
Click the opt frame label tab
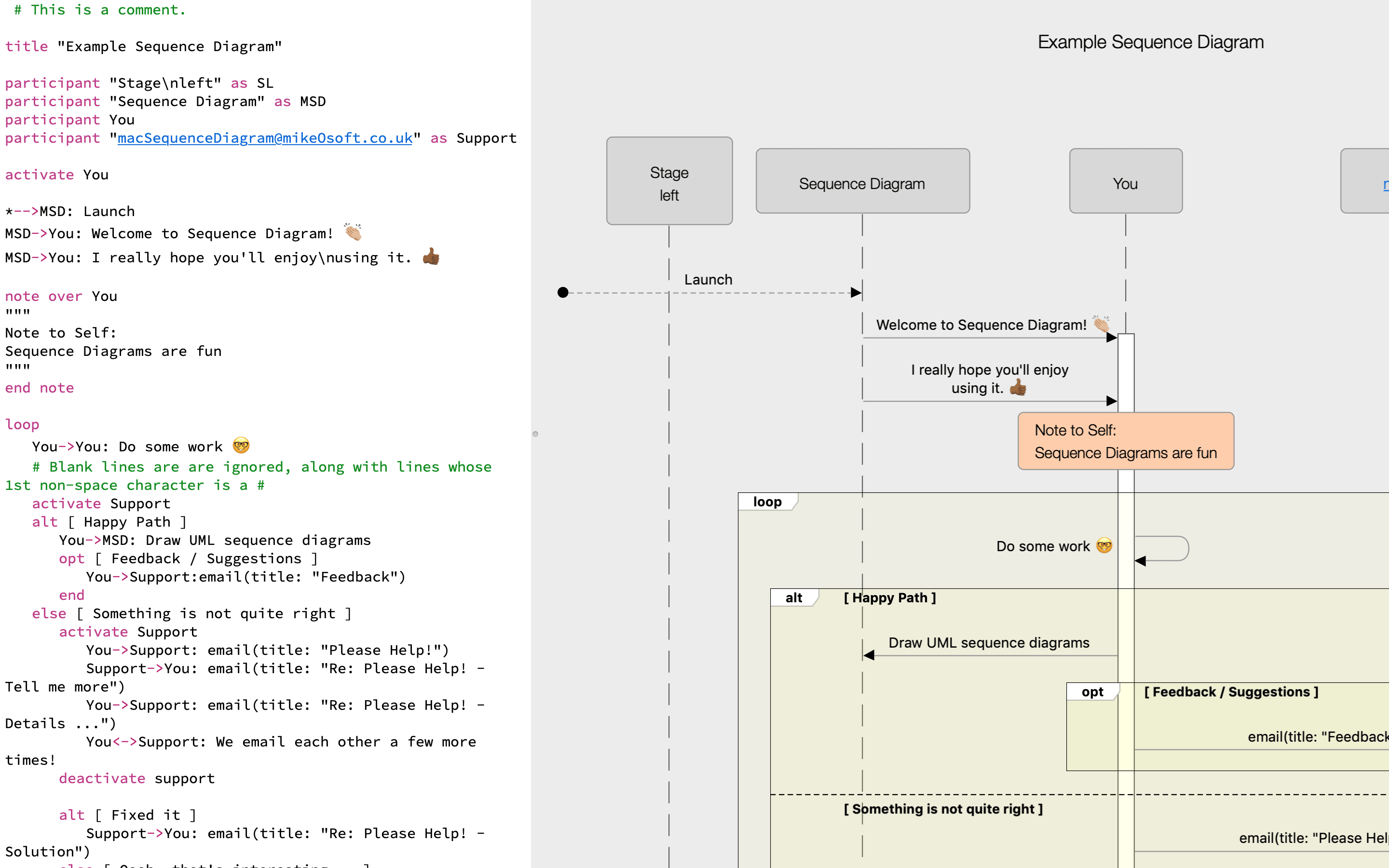tap(1092, 692)
